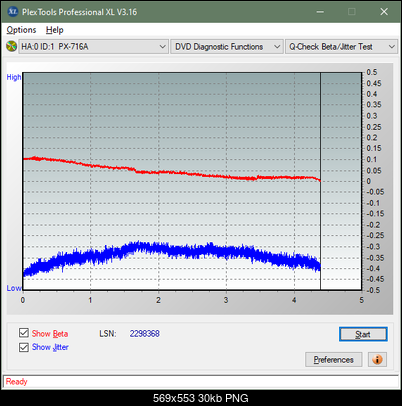The image size is (402, 406).
Task: Click the LSN: label
Action: pyautogui.click(x=108, y=334)
